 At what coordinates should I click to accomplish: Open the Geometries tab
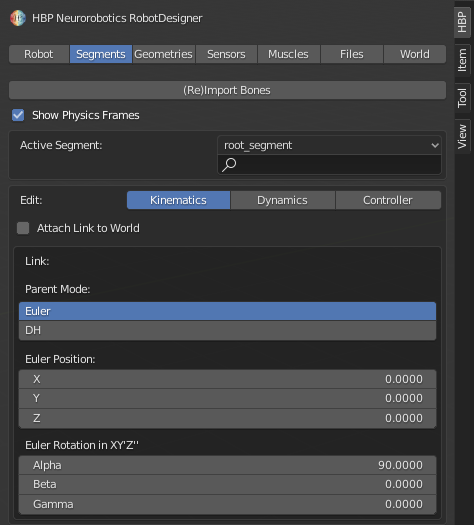click(x=163, y=54)
